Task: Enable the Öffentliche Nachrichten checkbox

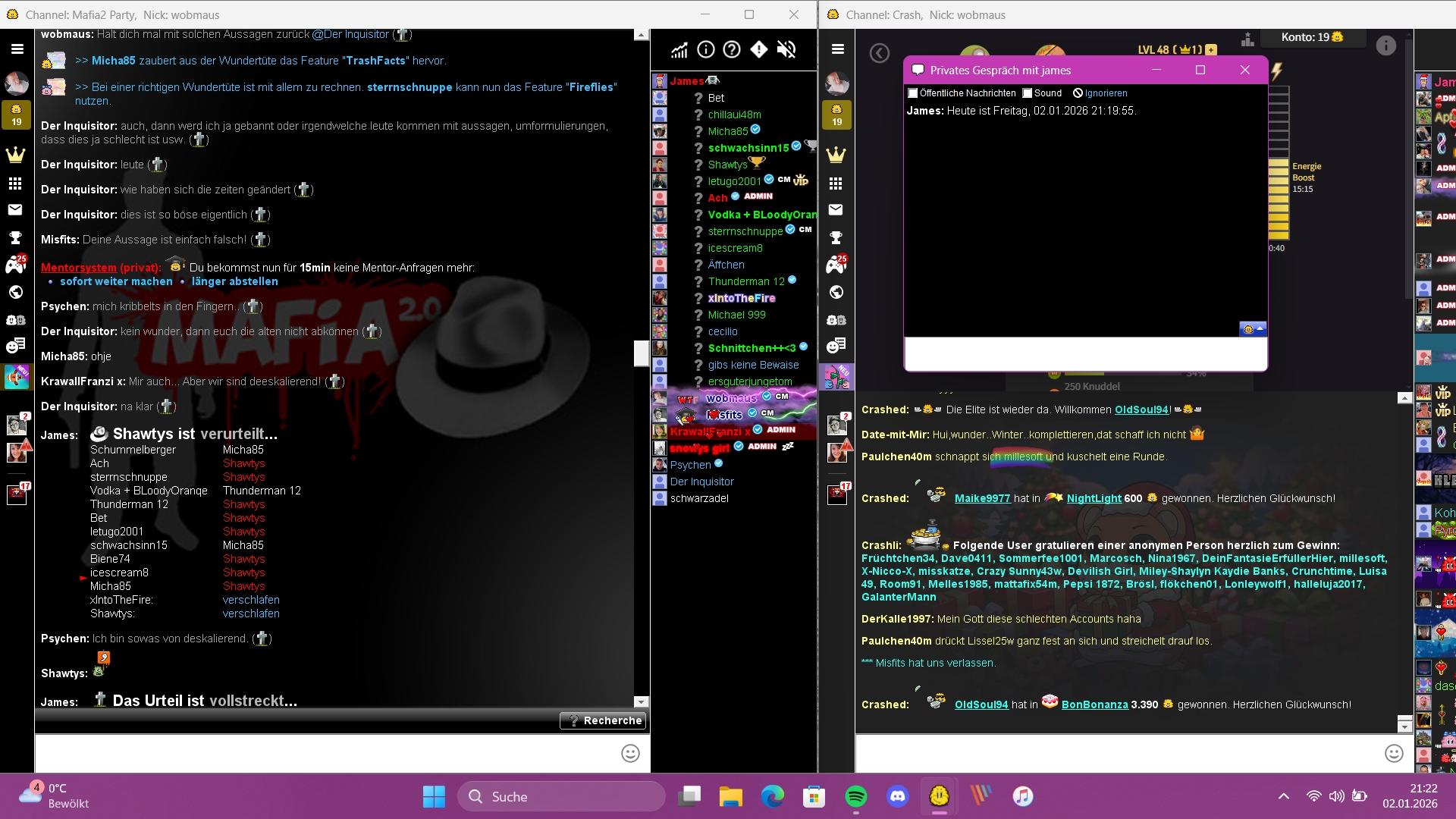Action: pyautogui.click(x=913, y=93)
